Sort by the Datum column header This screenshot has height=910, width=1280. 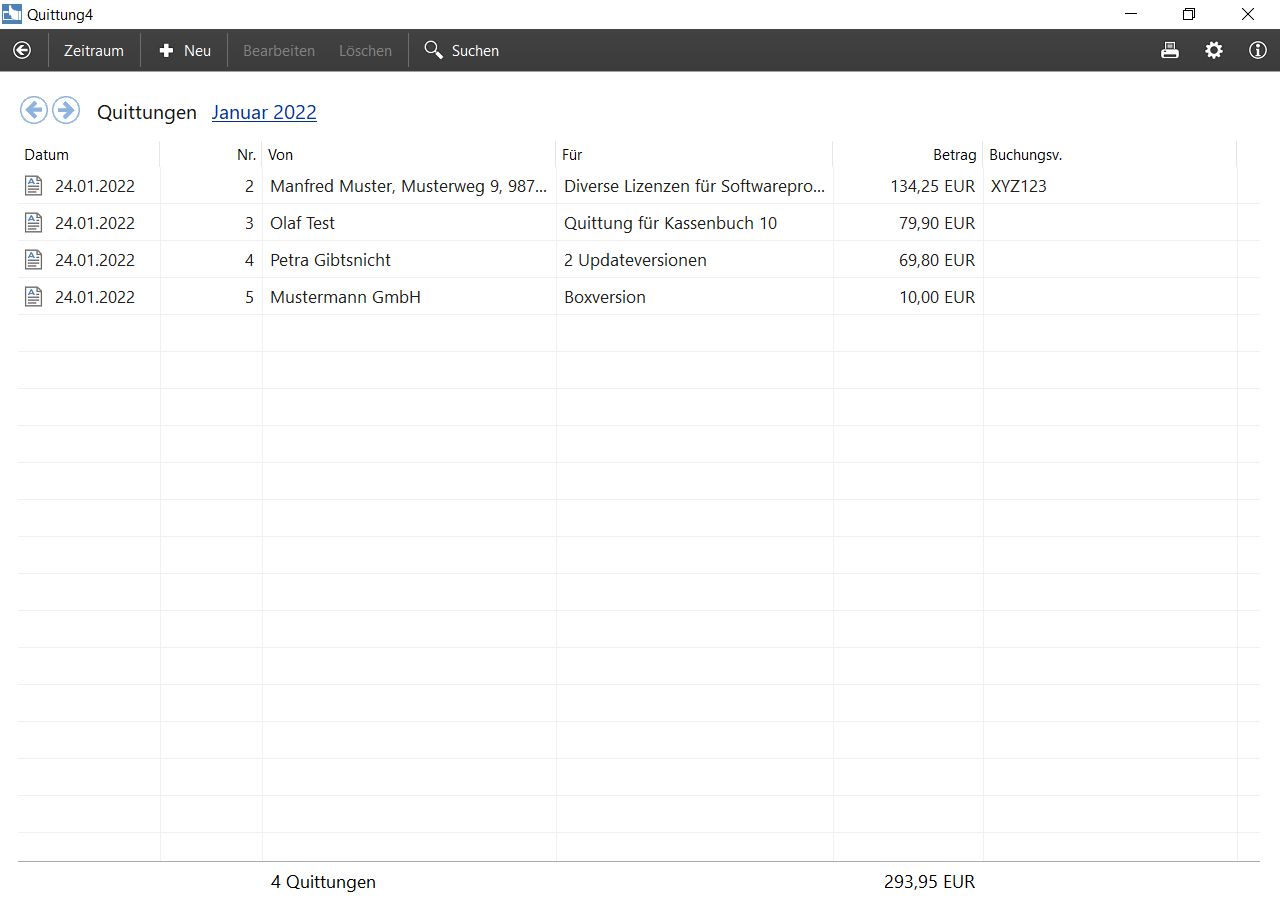tap(47, 155)
